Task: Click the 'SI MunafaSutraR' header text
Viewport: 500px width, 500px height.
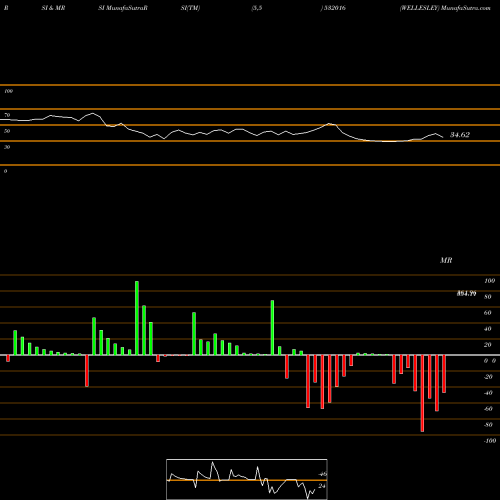Action: click(x=123, y=8)
